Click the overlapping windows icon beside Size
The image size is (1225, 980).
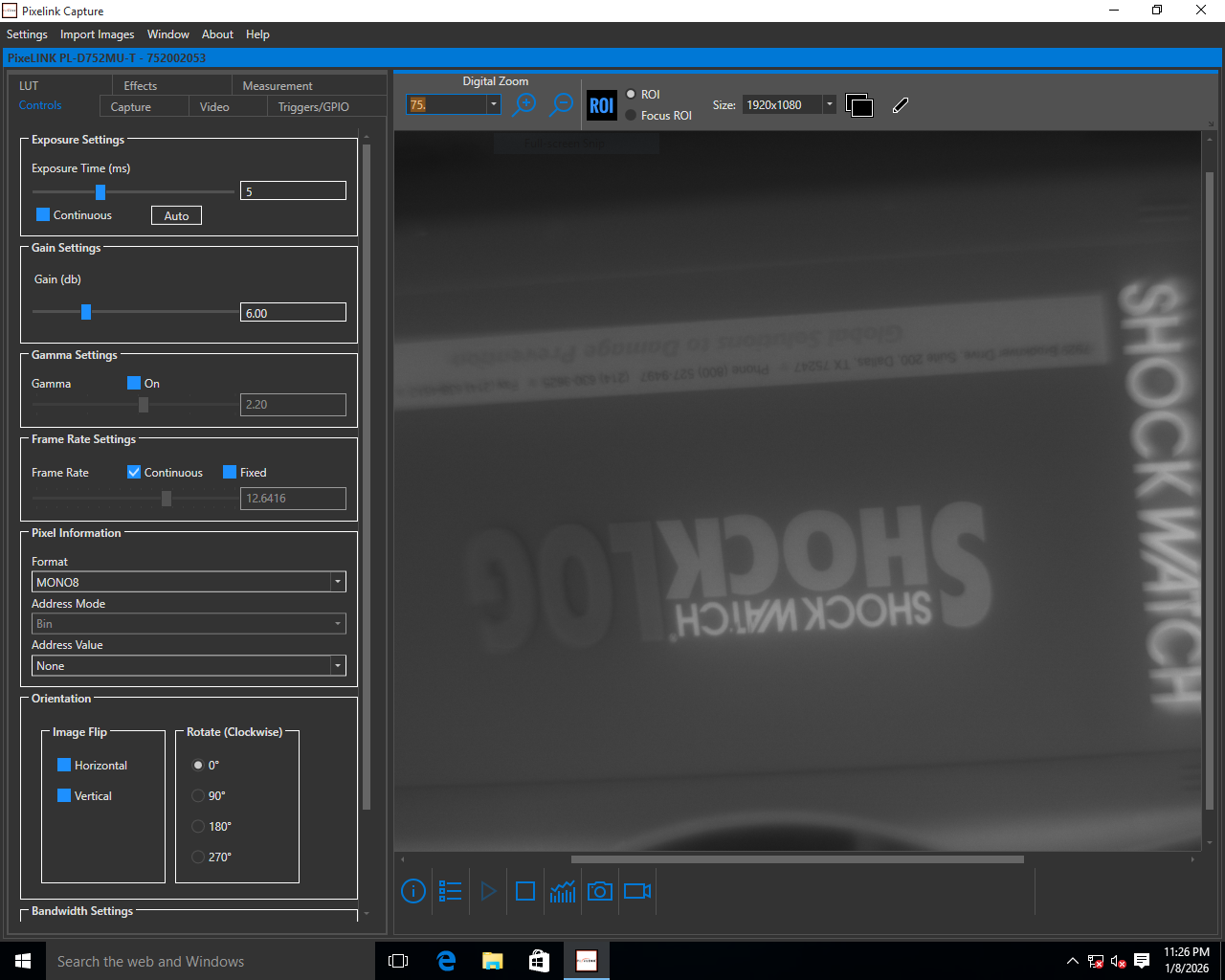[x=859, y=105]
